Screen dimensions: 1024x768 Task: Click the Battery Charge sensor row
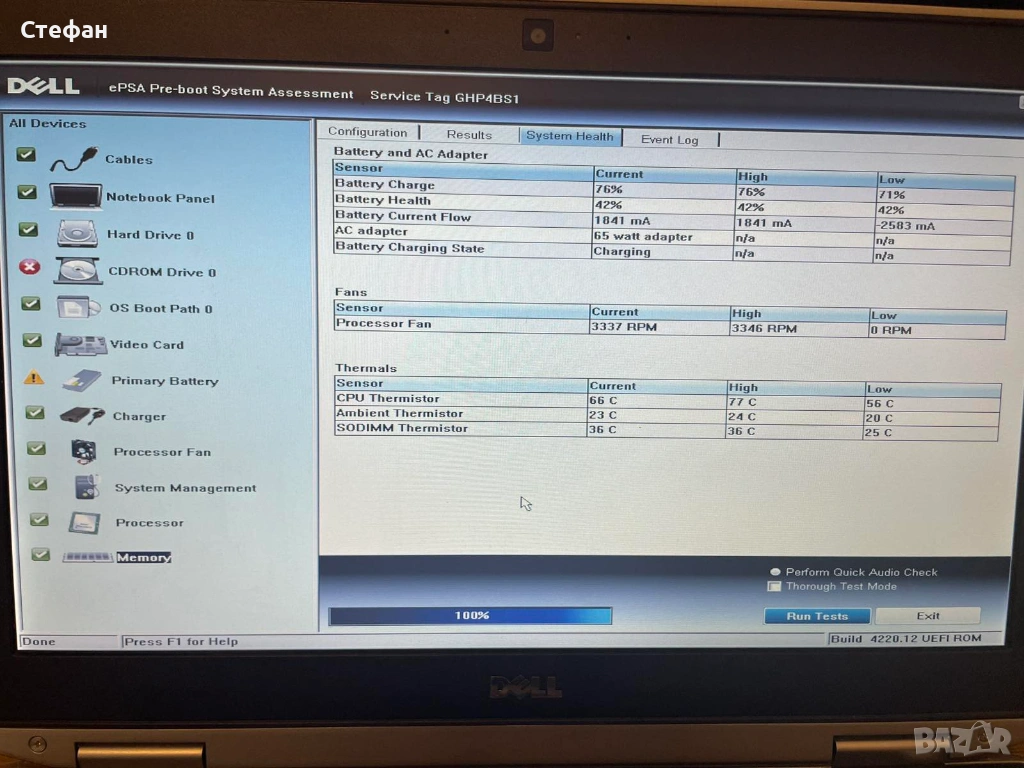coord(673,189)
